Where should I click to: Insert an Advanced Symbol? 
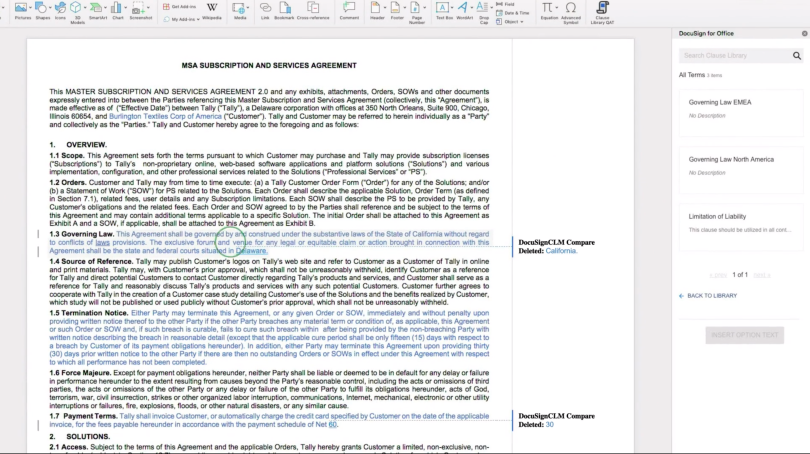pos(571,9)
